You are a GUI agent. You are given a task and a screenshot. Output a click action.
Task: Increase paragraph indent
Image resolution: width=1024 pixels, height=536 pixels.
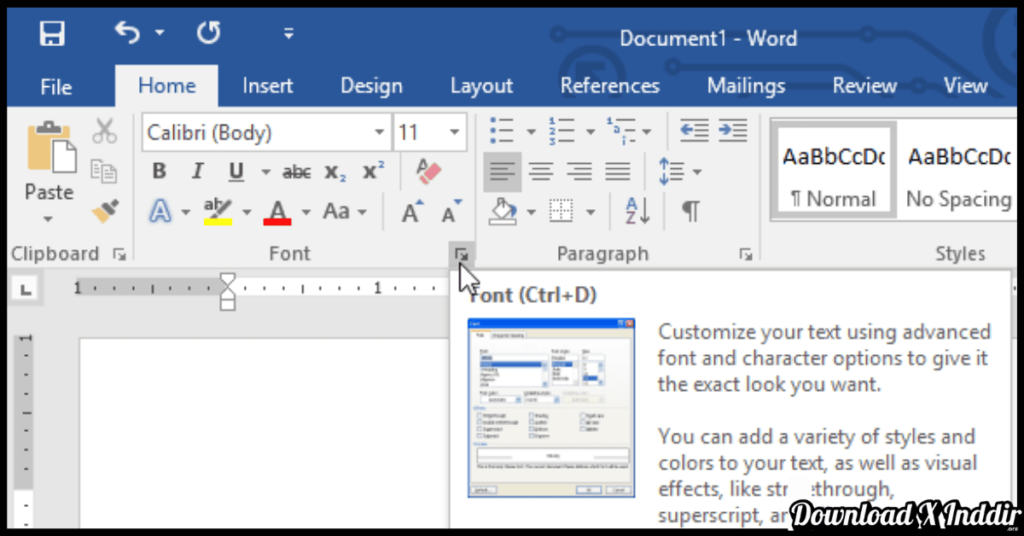click(733, 131)
